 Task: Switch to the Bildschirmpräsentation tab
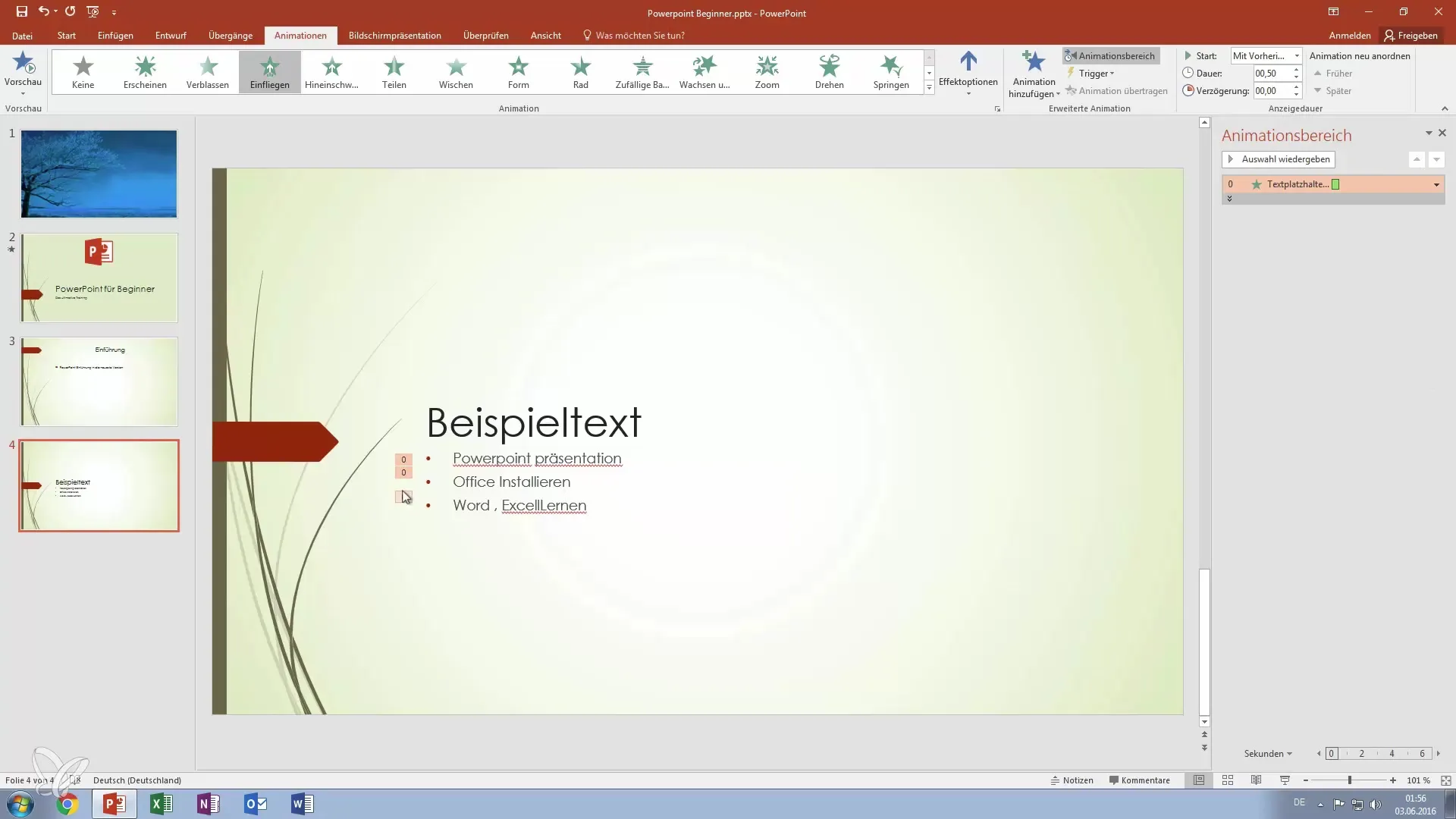394,36
